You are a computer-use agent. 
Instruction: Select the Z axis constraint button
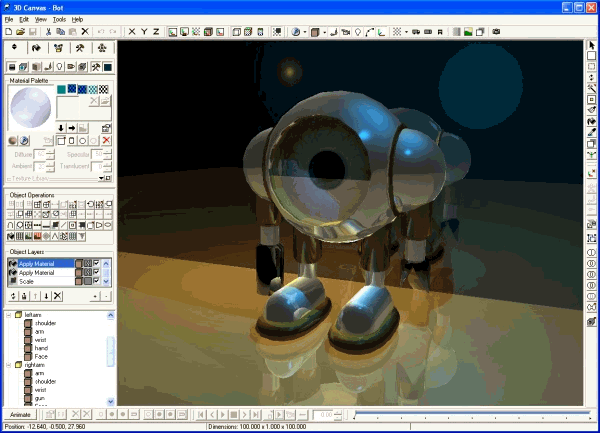click(155, 32)
